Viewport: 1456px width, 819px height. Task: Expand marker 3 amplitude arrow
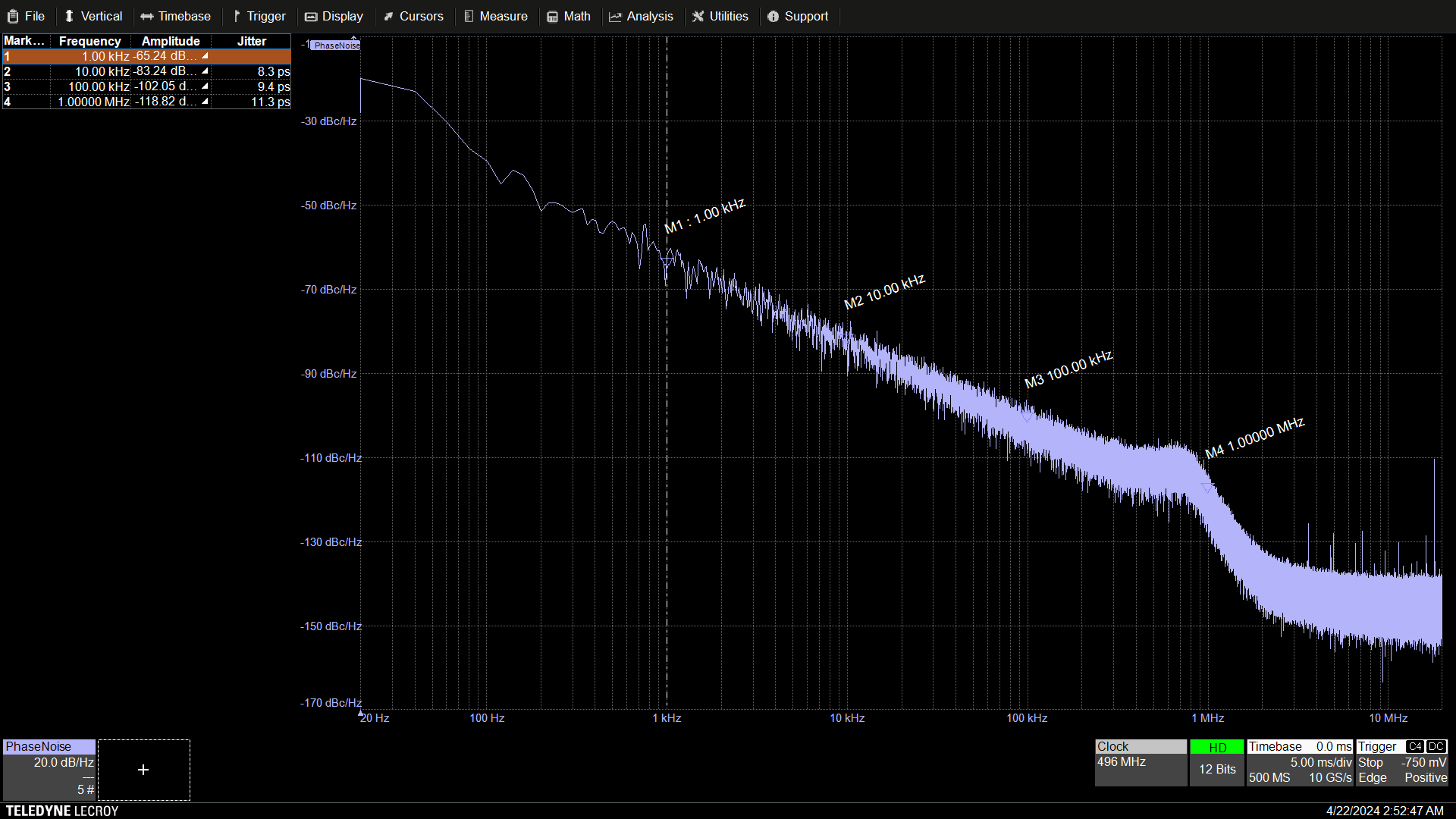pyautogui.click(x=205, y=86)
